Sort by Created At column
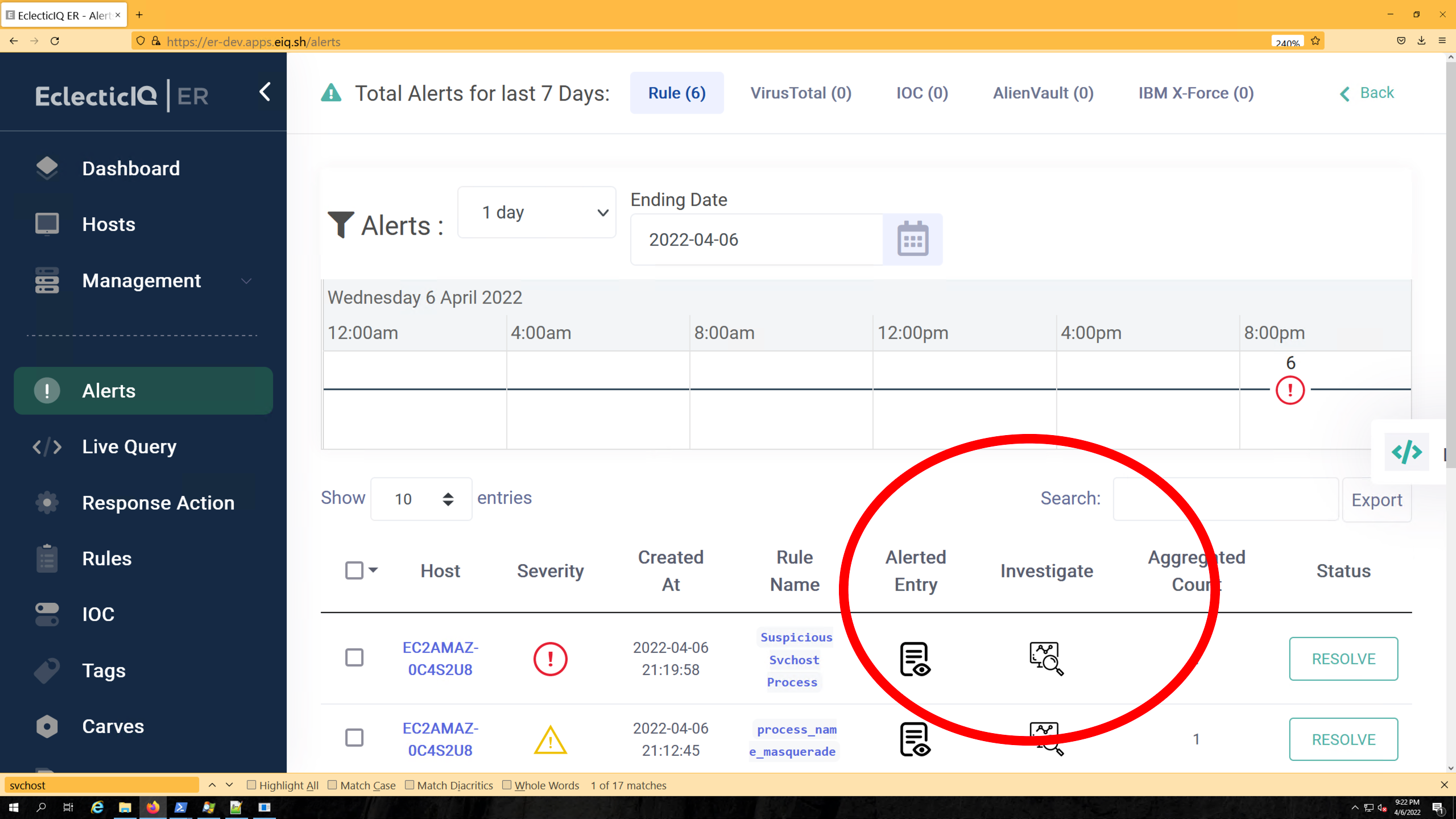The image size is (1456, 819). point(671,570)
